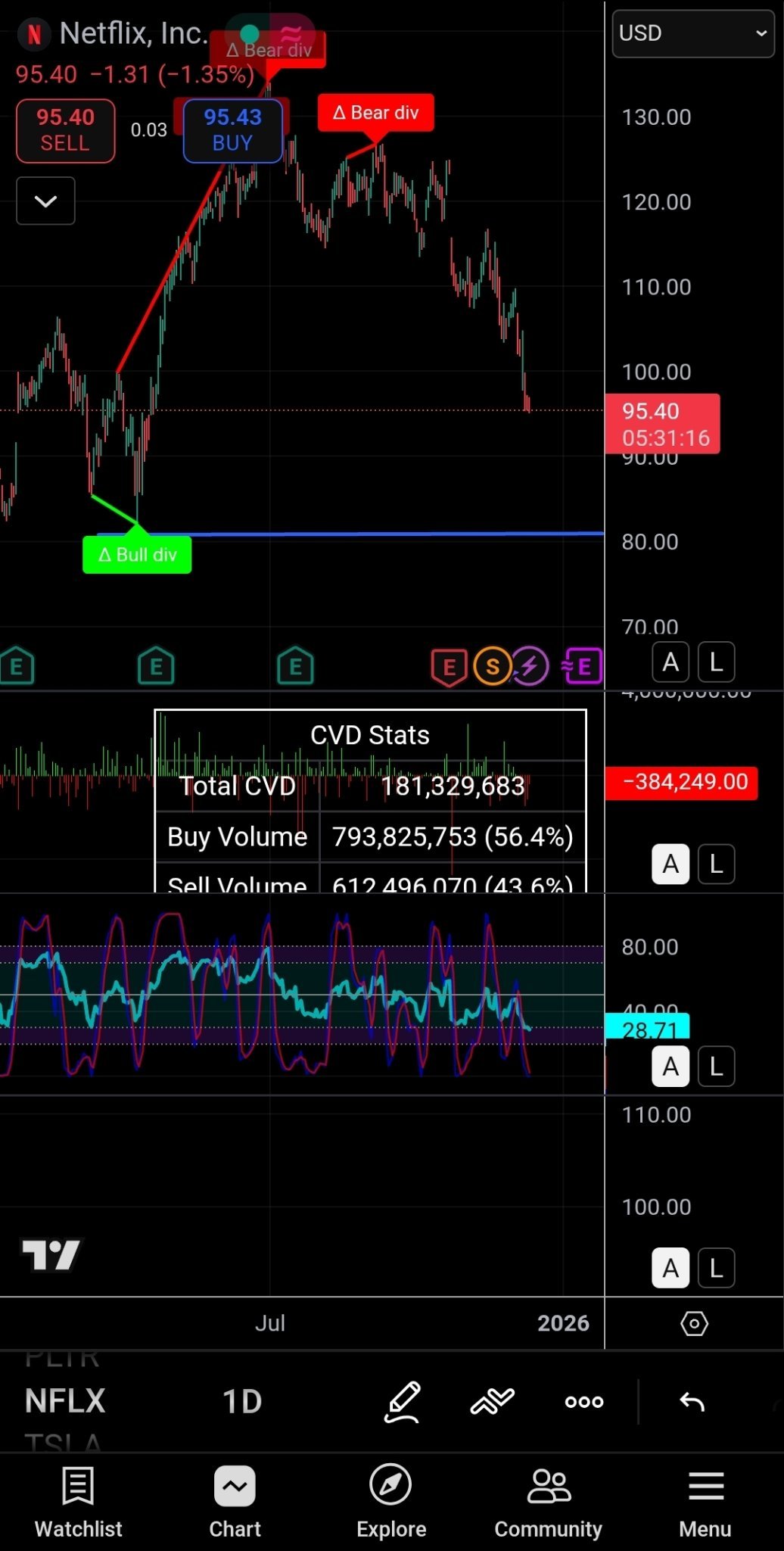Screen dimensions: 784x1551
Task: Click the 0.03 spread value
Action: pos(148,130)
